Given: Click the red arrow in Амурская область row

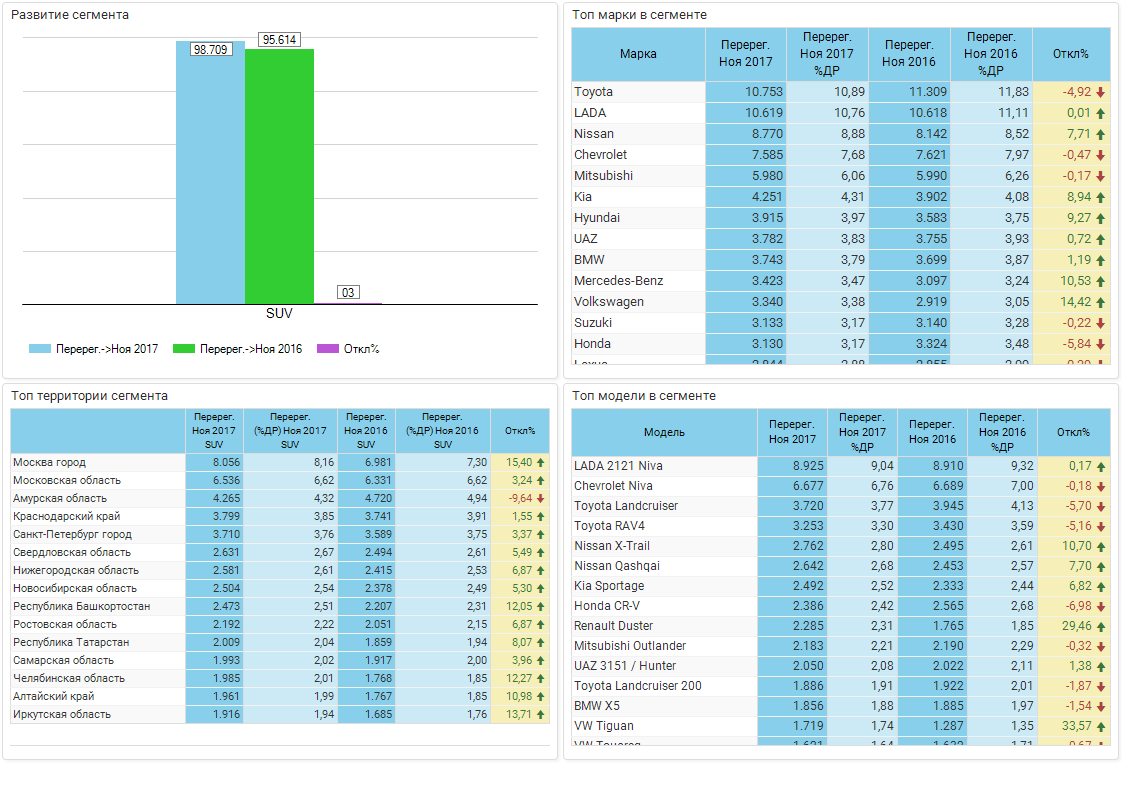Looking at the screenshot, I should (541, 499).
